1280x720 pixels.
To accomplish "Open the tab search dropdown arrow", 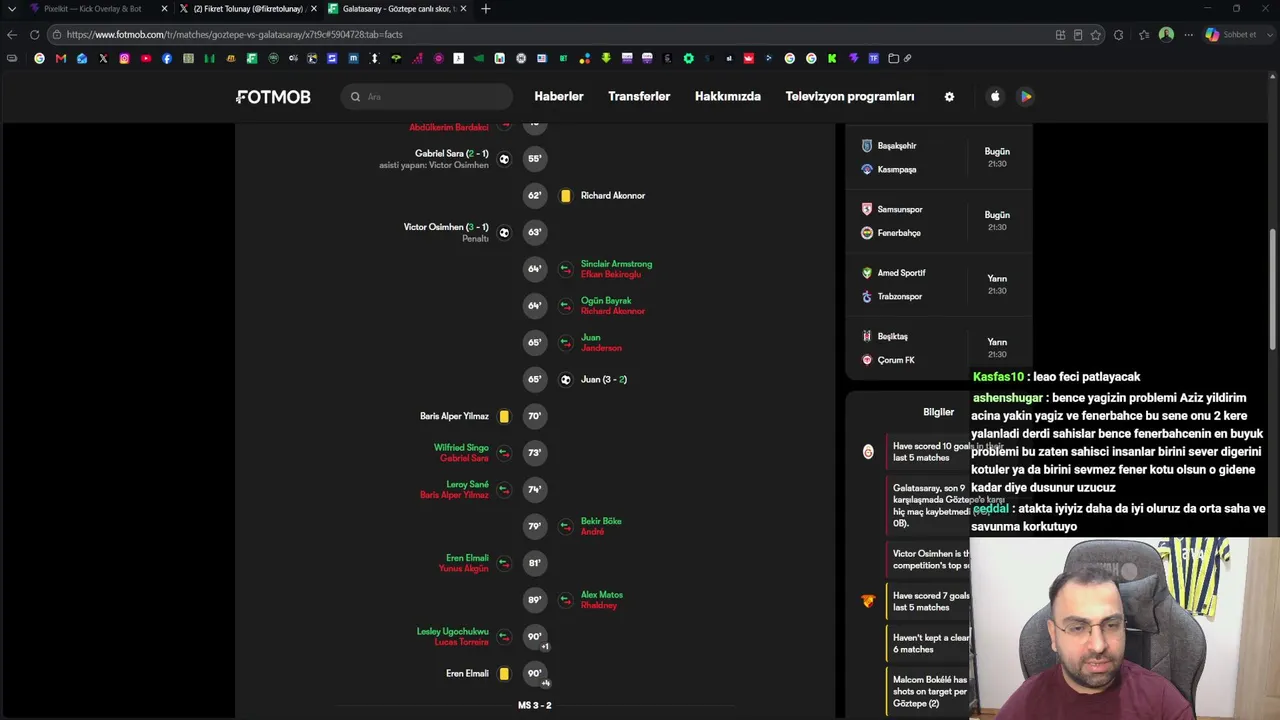I will [12, 9].
